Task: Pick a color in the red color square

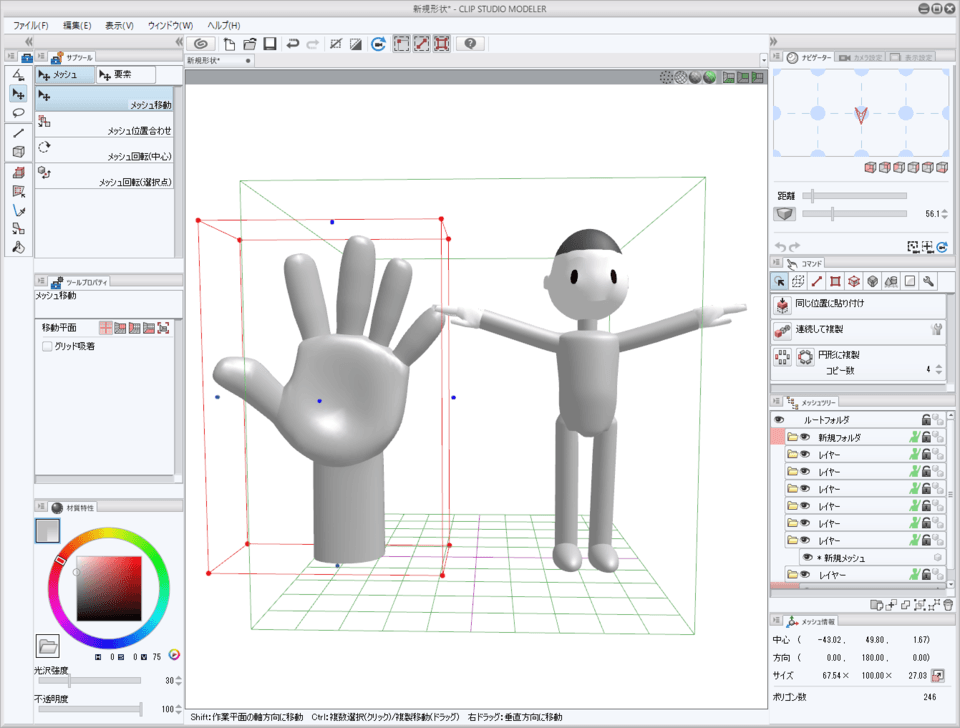Action: click(x=109, y=588)
